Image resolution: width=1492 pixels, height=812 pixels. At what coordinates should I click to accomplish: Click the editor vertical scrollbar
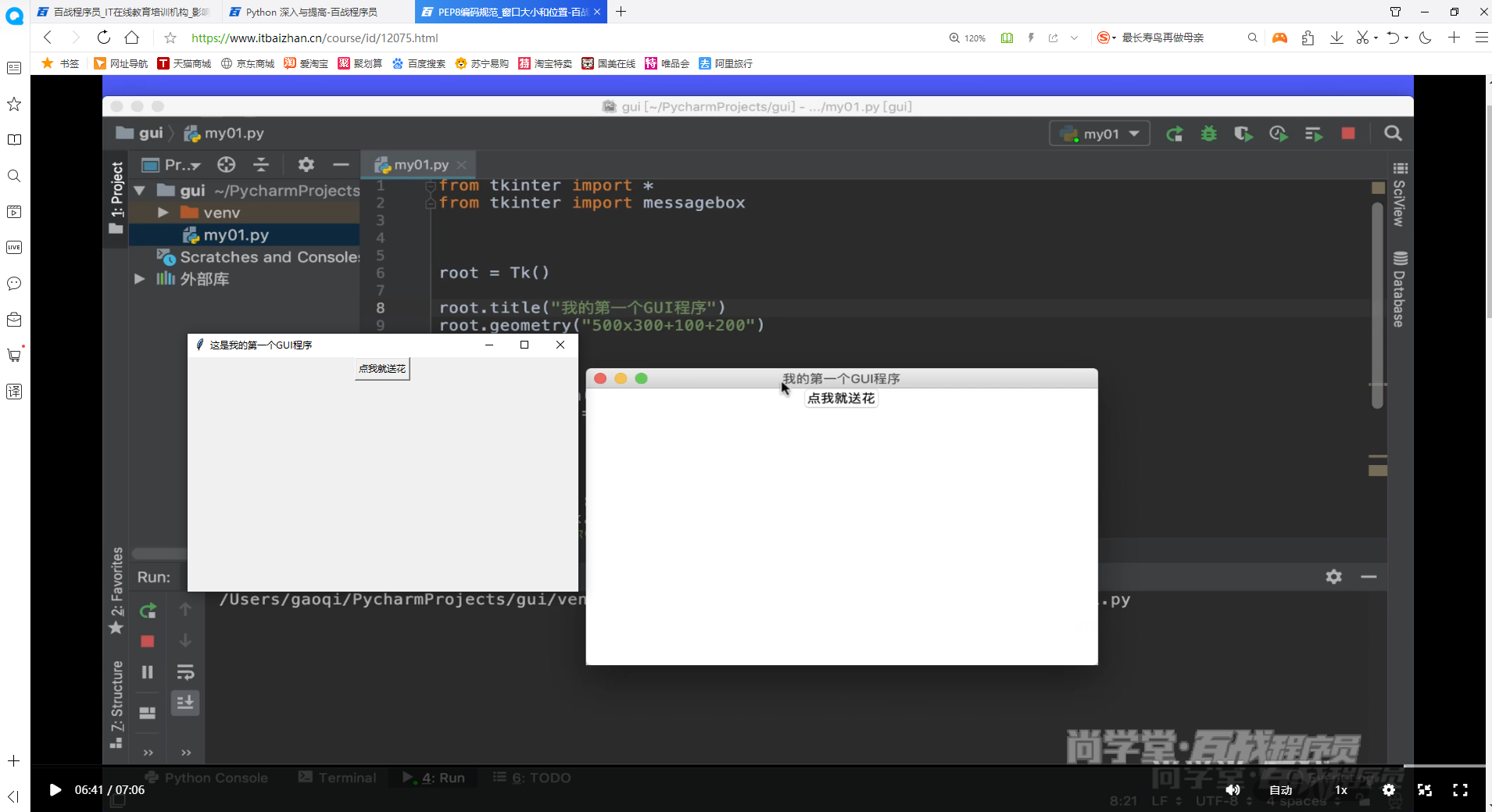pyautogui.click(x=1377, y=305)
